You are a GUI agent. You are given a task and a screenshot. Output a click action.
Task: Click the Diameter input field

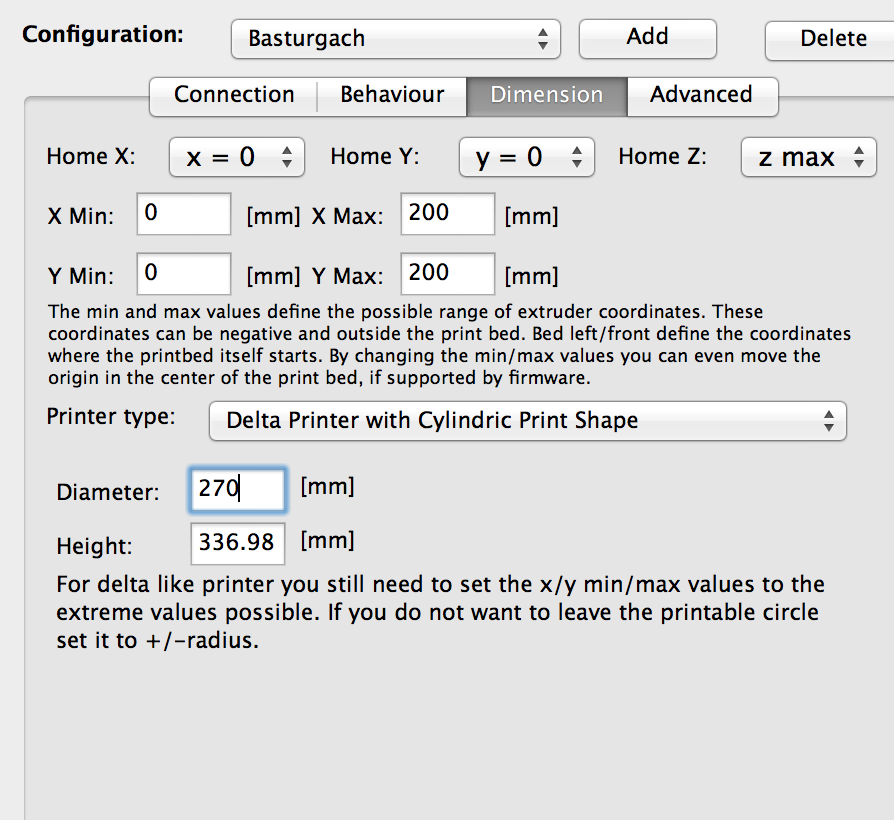pos(238,489)
